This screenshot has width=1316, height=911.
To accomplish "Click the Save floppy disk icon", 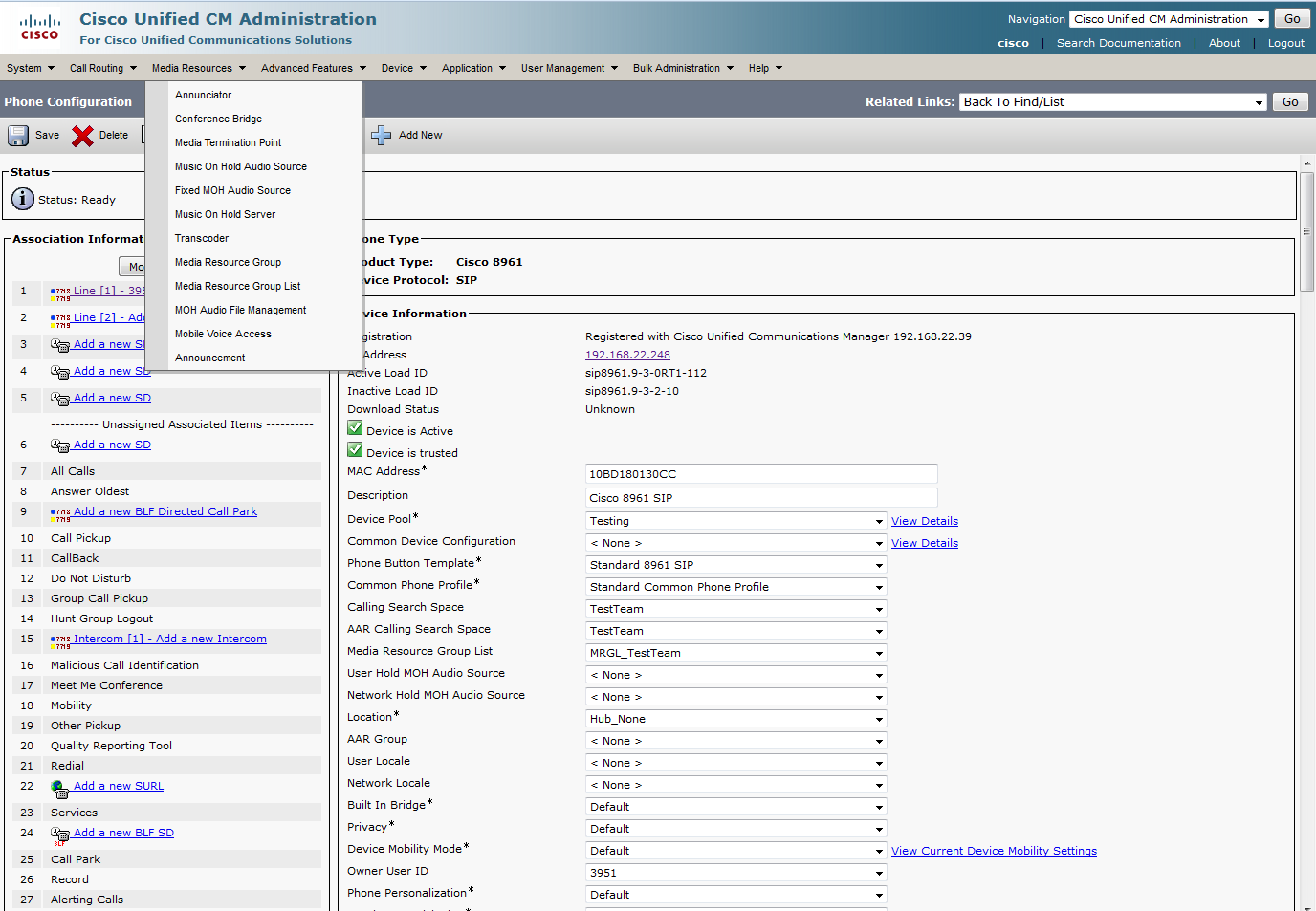I will point(18,136).
